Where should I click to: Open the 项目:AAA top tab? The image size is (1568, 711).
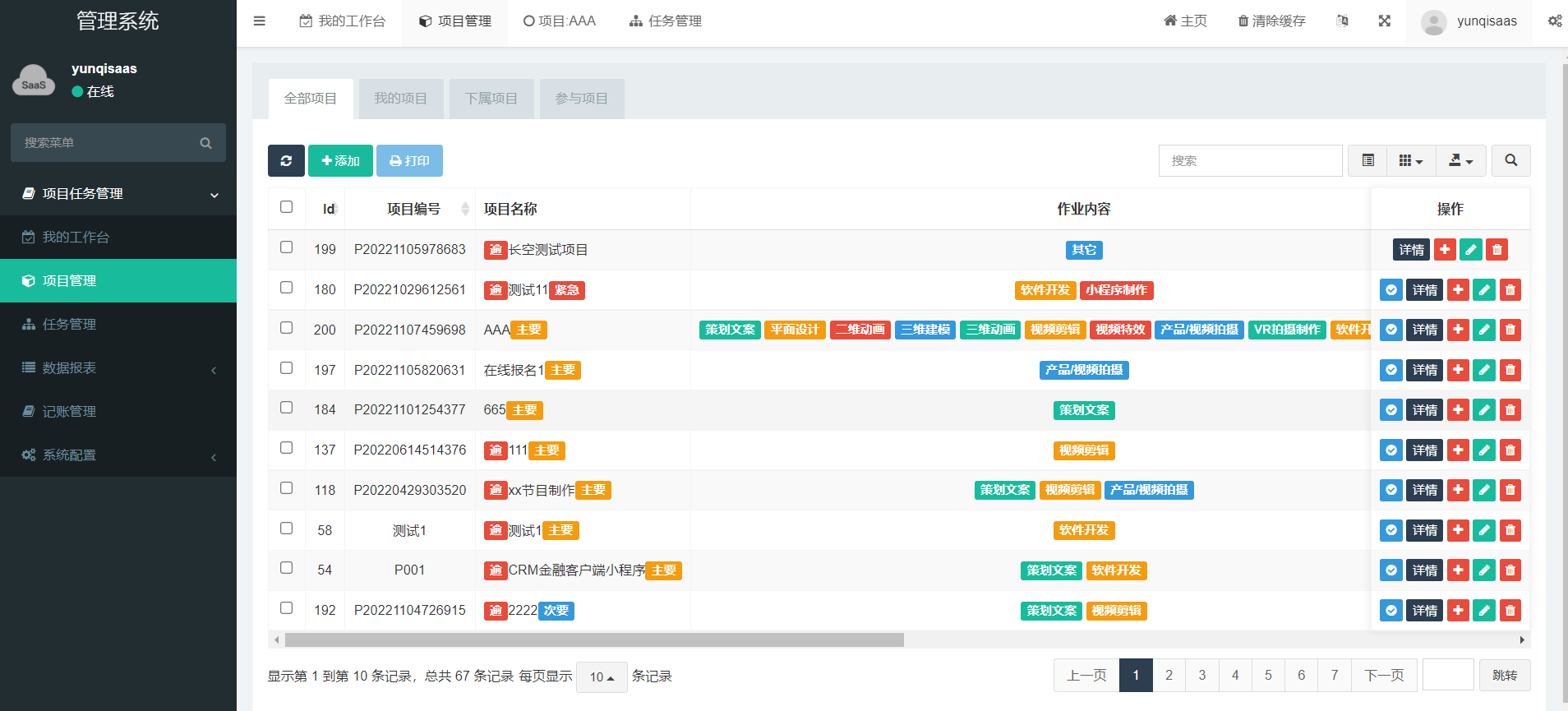coord(559,21)
